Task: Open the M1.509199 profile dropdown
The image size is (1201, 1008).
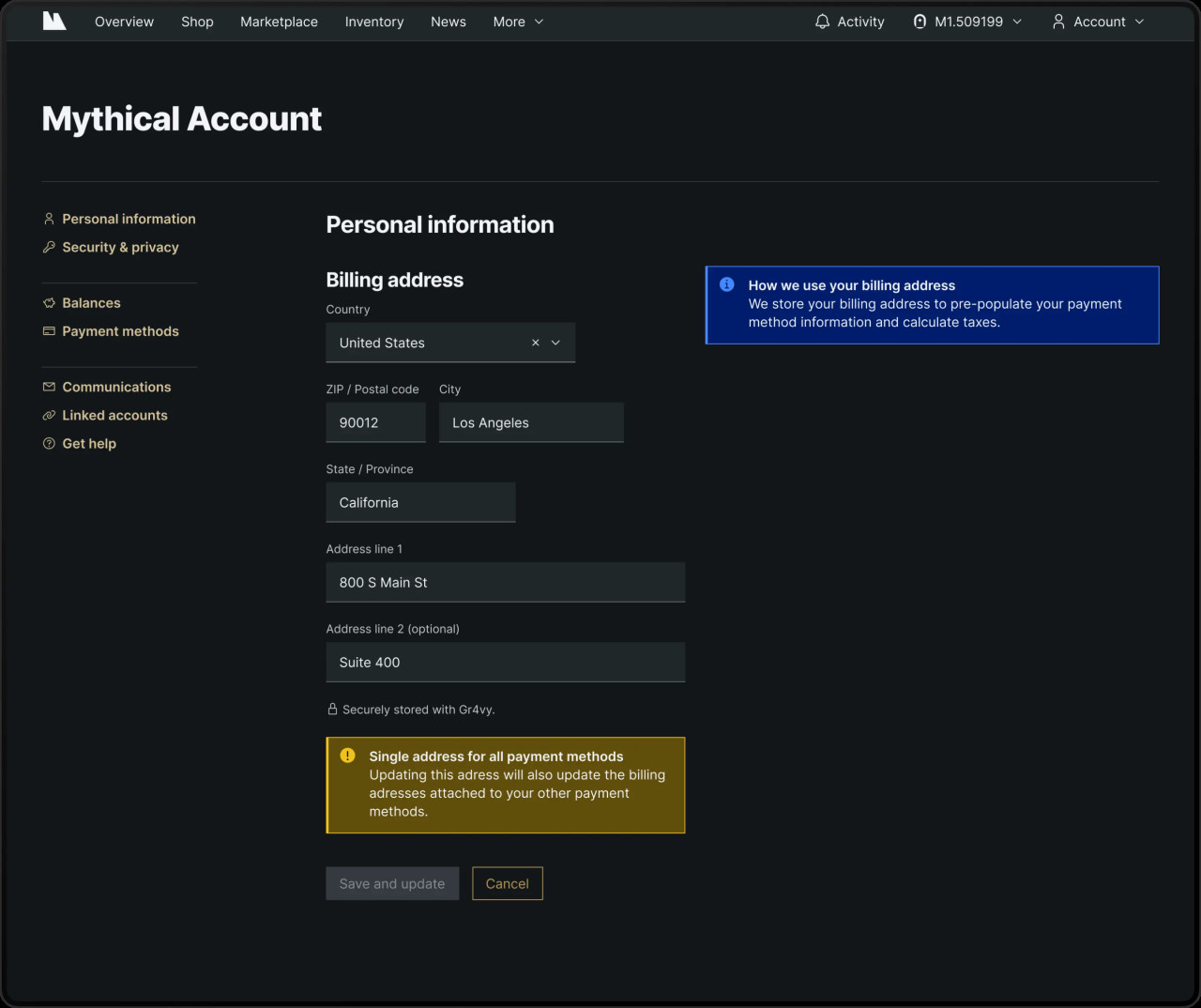Action: coord(967,21)
